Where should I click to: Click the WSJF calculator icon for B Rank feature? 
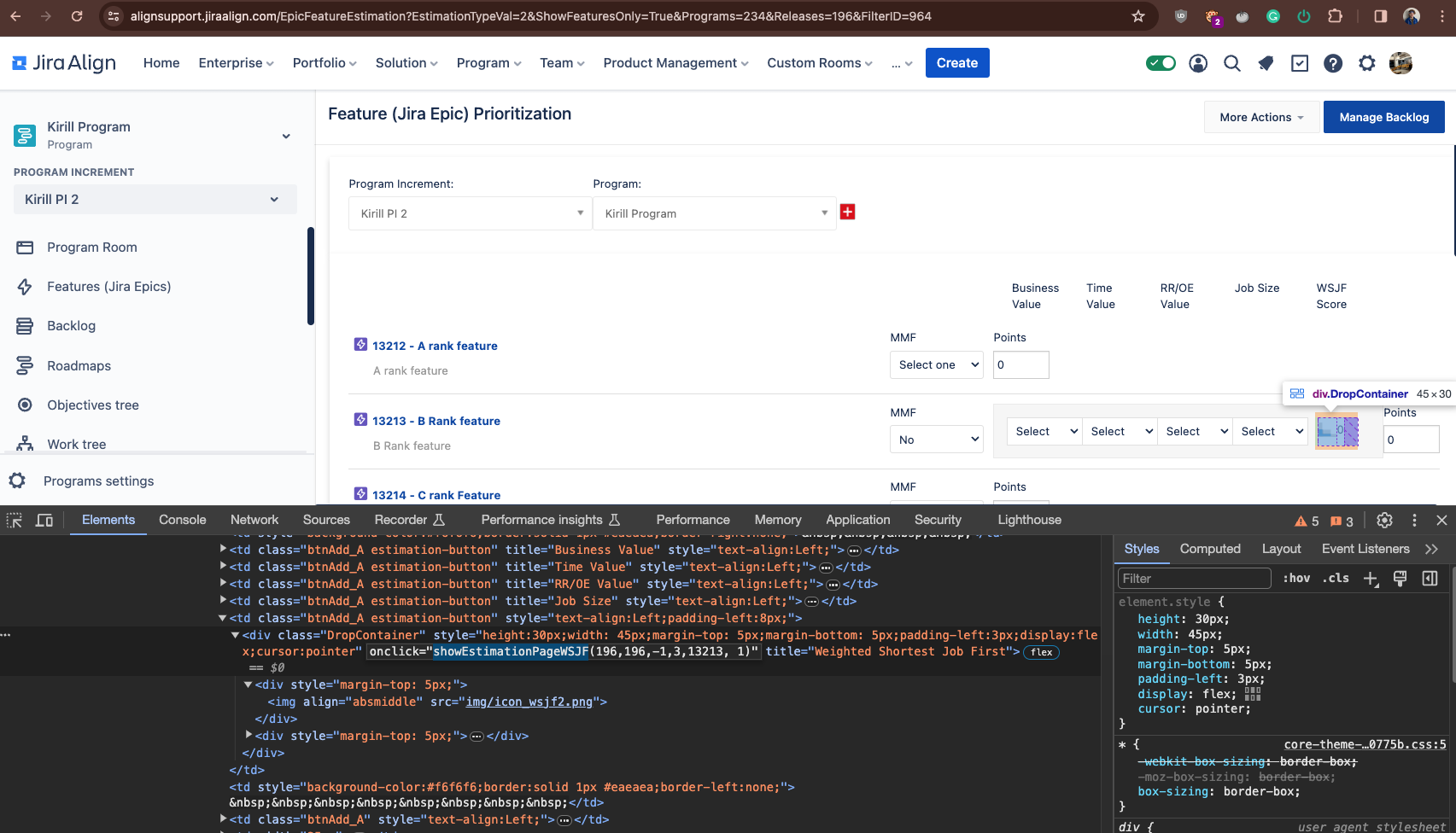pyautogui.click(x=1329, y=431)
